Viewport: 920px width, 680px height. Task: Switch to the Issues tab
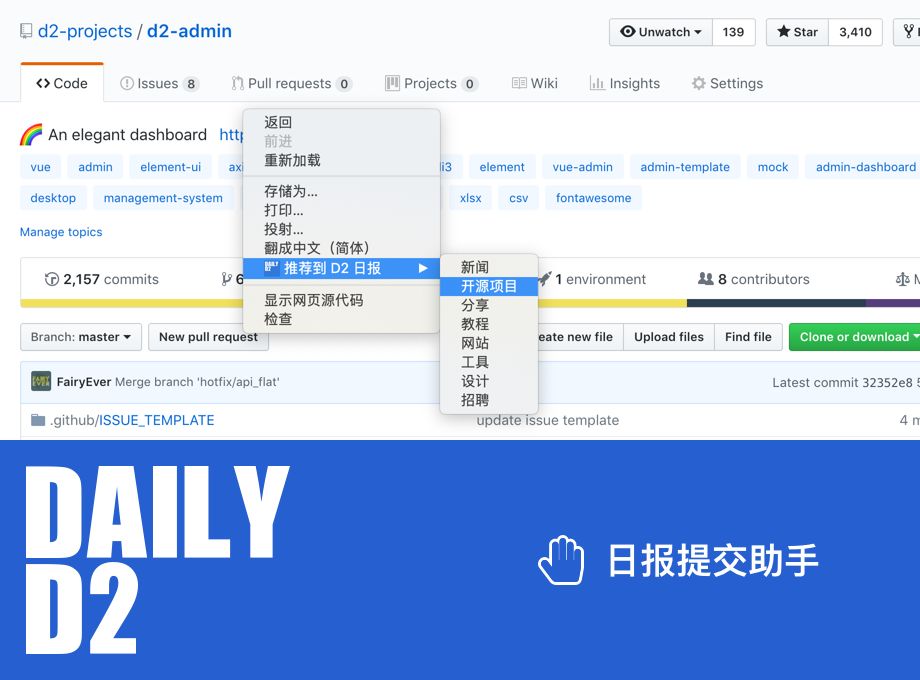tap(159, 83)
